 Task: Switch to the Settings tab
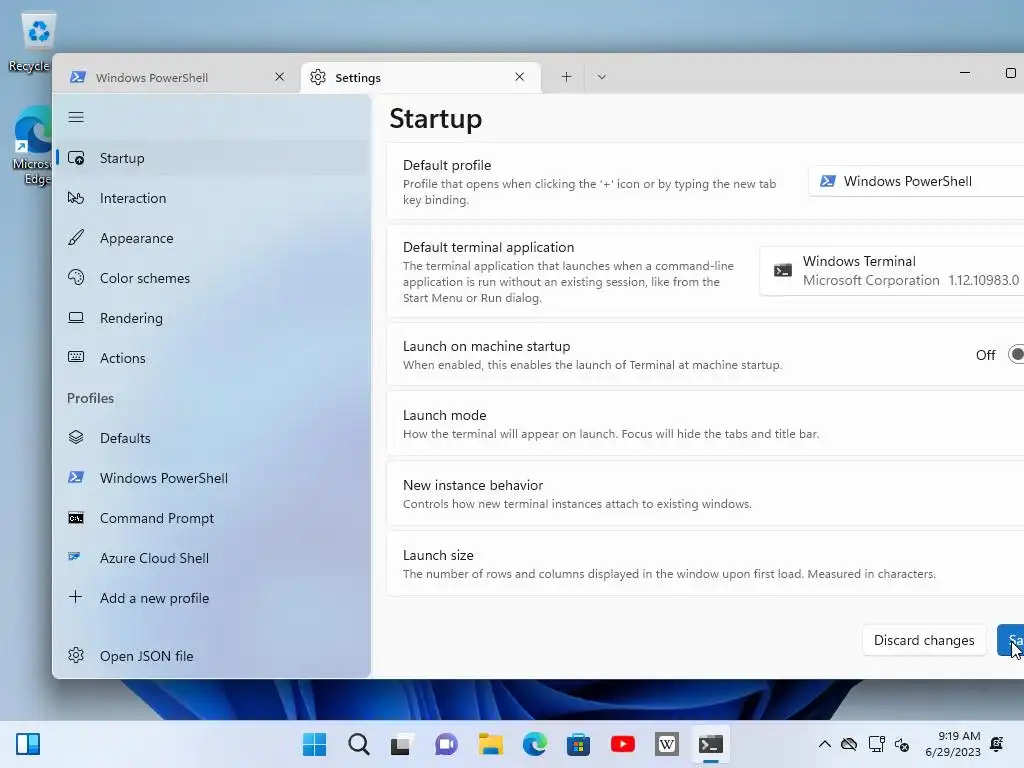pyautogui.click(x=421, y=78)
